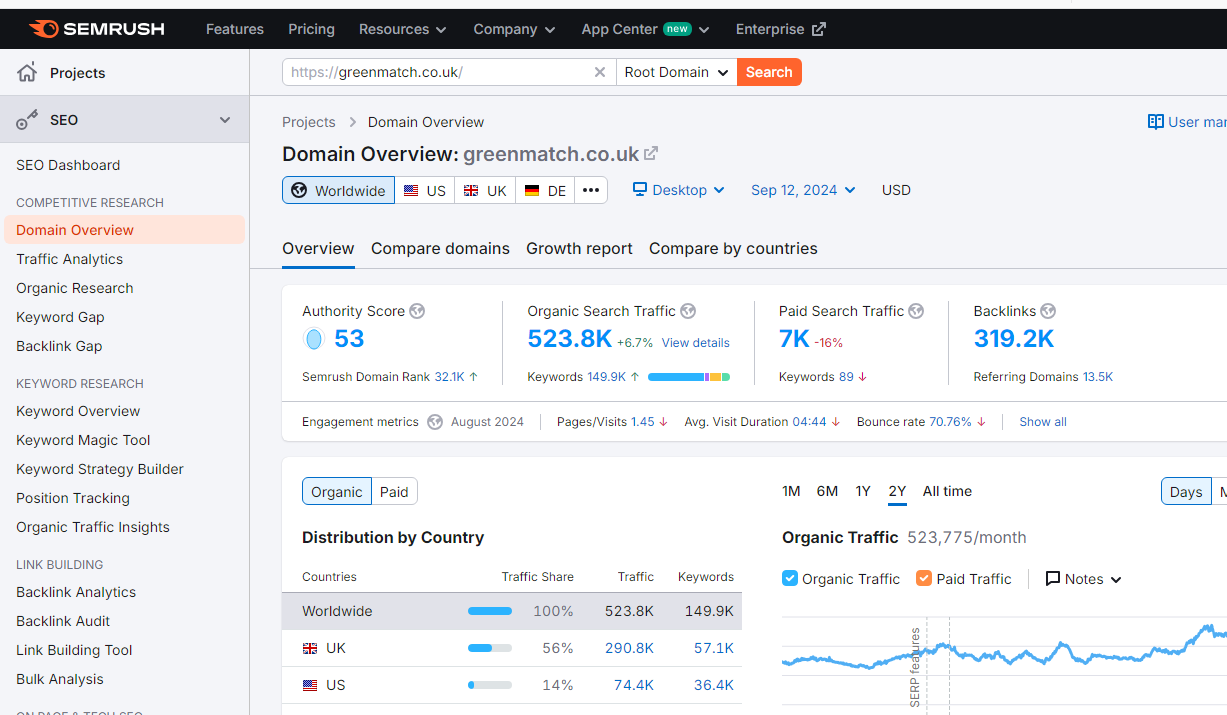Open Traffic Analytics in sidebar

(70, 259)
